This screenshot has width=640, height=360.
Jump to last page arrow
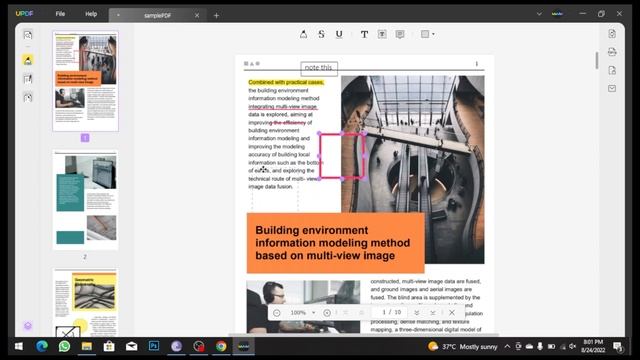[x=433, y=313]
